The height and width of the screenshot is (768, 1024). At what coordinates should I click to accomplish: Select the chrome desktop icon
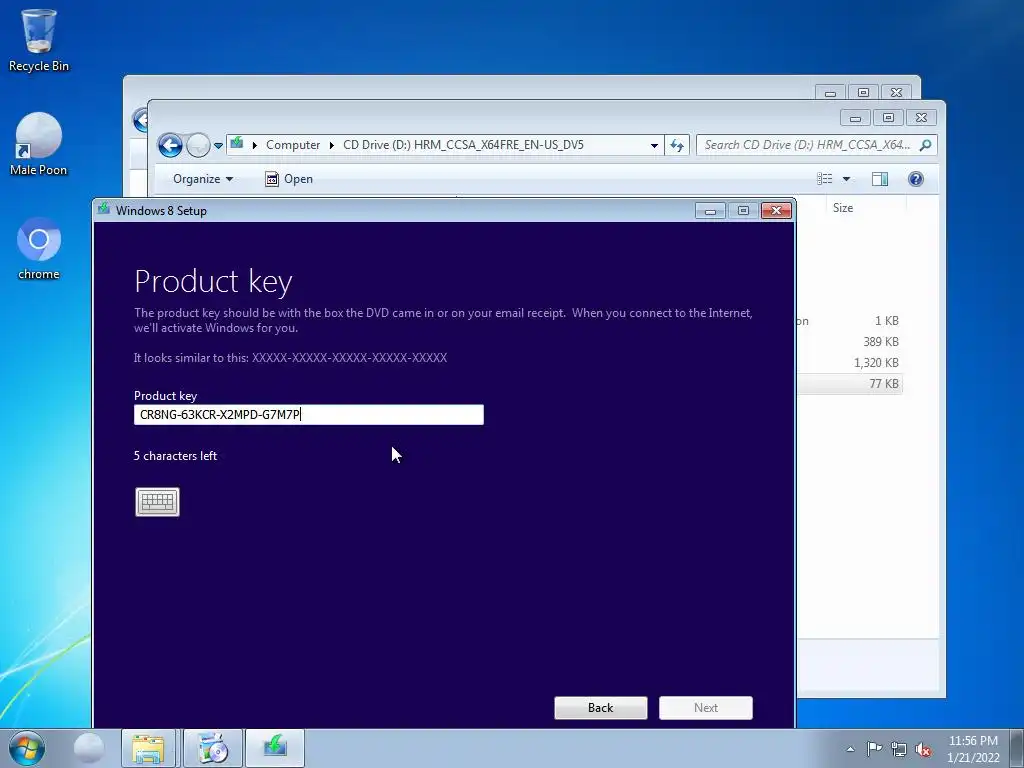[x=39, y=249]
